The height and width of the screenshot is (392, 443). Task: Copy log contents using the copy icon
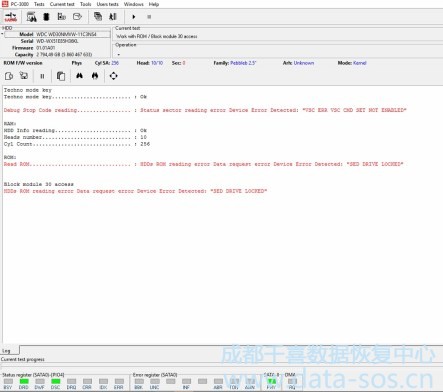61,76
